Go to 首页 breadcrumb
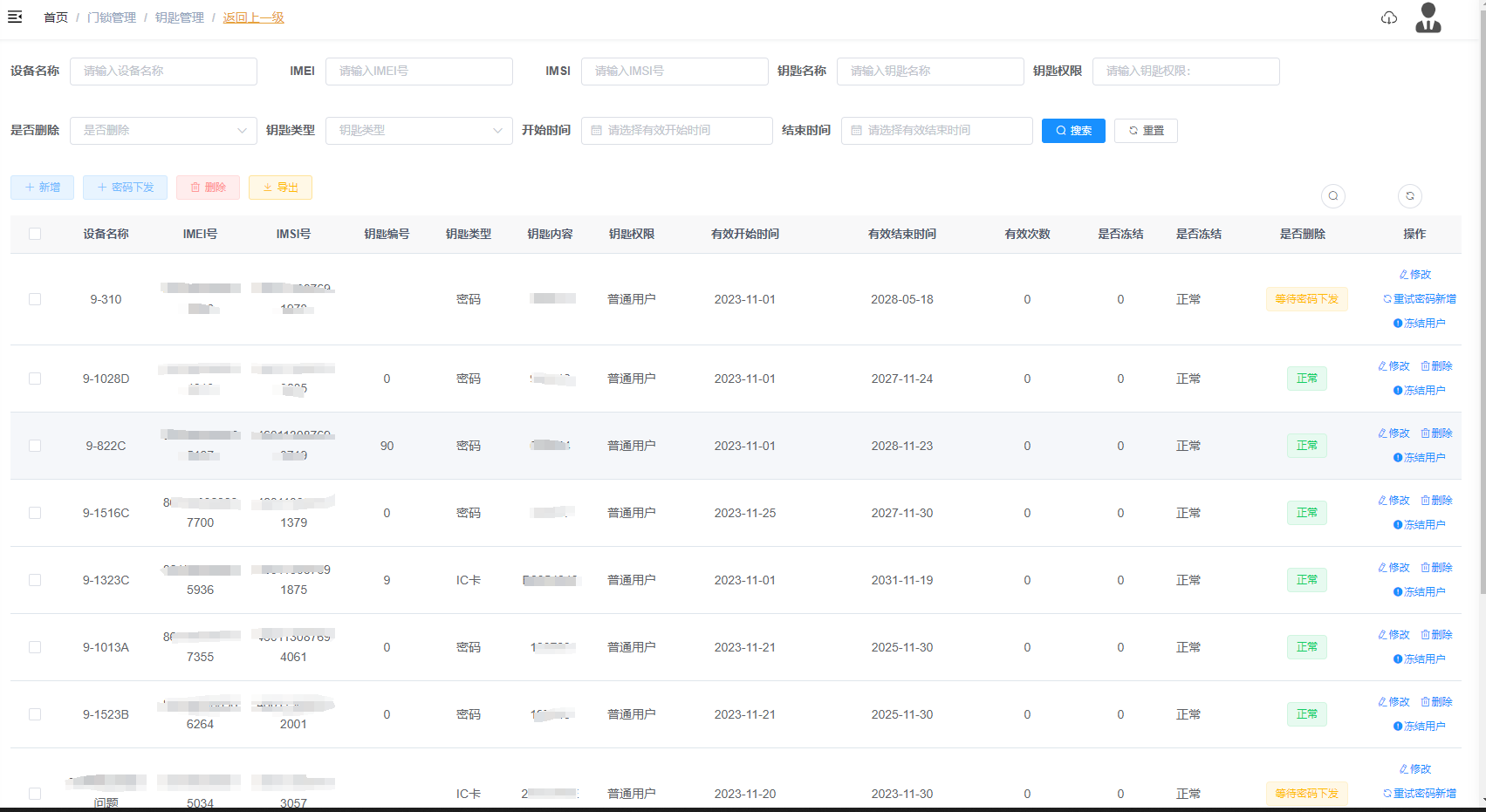This screenshot has height=812, width=1486. (56, 17)
